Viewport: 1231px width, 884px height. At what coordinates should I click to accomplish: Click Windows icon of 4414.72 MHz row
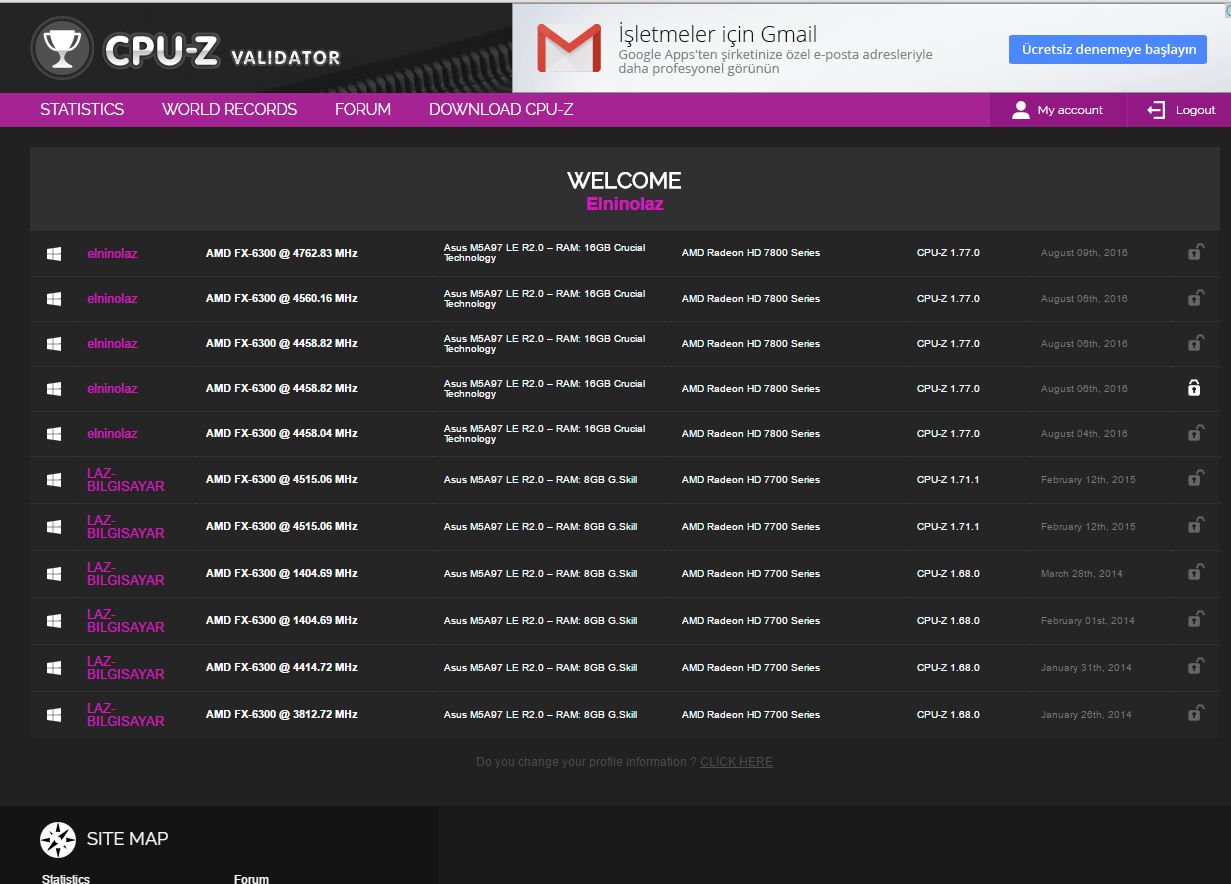coord(54,668)
